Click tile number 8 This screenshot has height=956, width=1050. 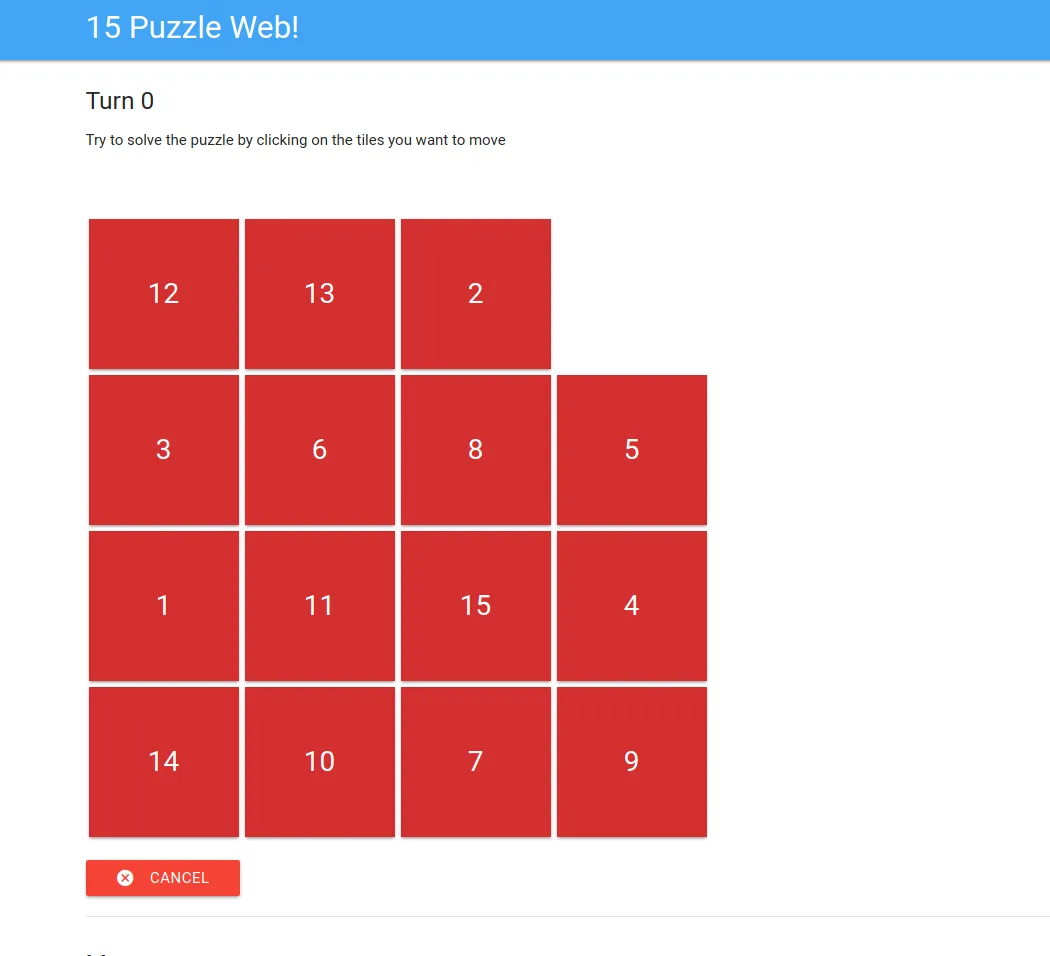click(476, 450)
